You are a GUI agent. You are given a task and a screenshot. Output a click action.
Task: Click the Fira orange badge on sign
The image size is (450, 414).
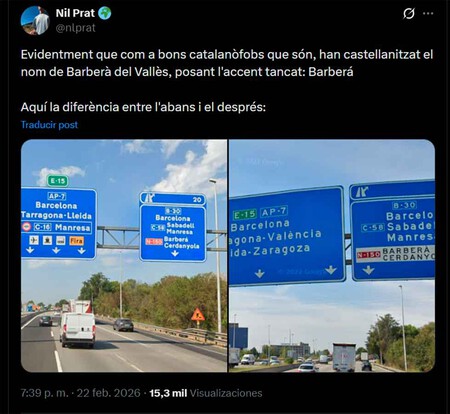click(x=76, y=241)
